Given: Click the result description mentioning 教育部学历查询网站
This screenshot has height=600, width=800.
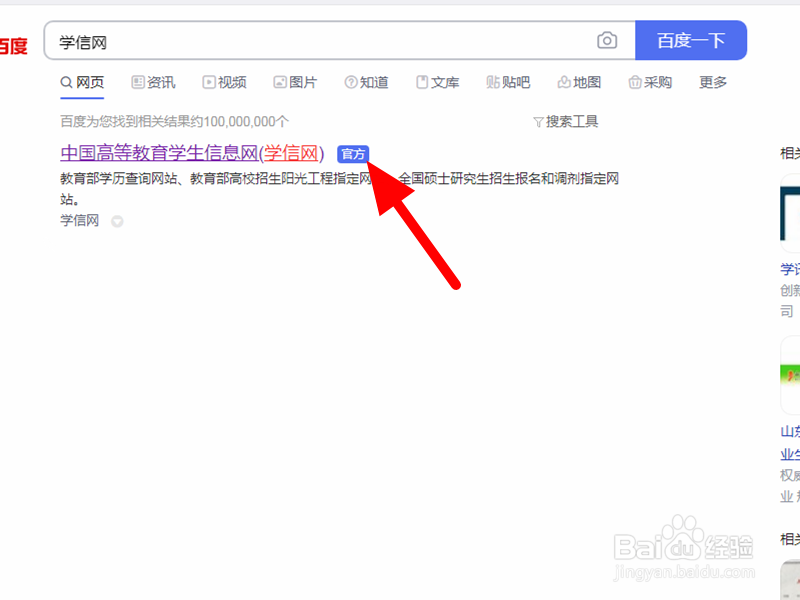Looking at the screenshot, I should (339, 188).
